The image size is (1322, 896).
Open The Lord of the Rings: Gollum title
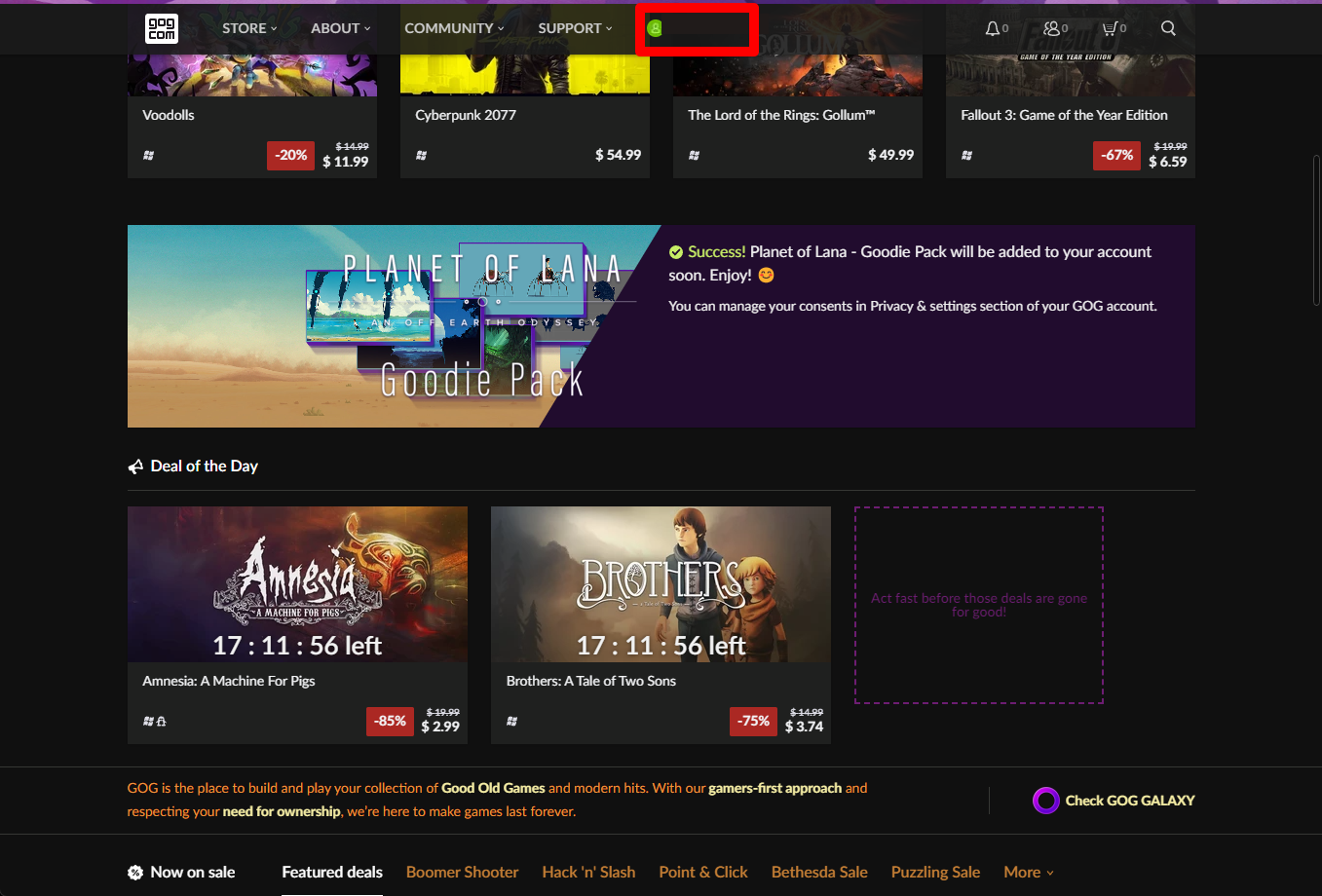tap(781, 115)
